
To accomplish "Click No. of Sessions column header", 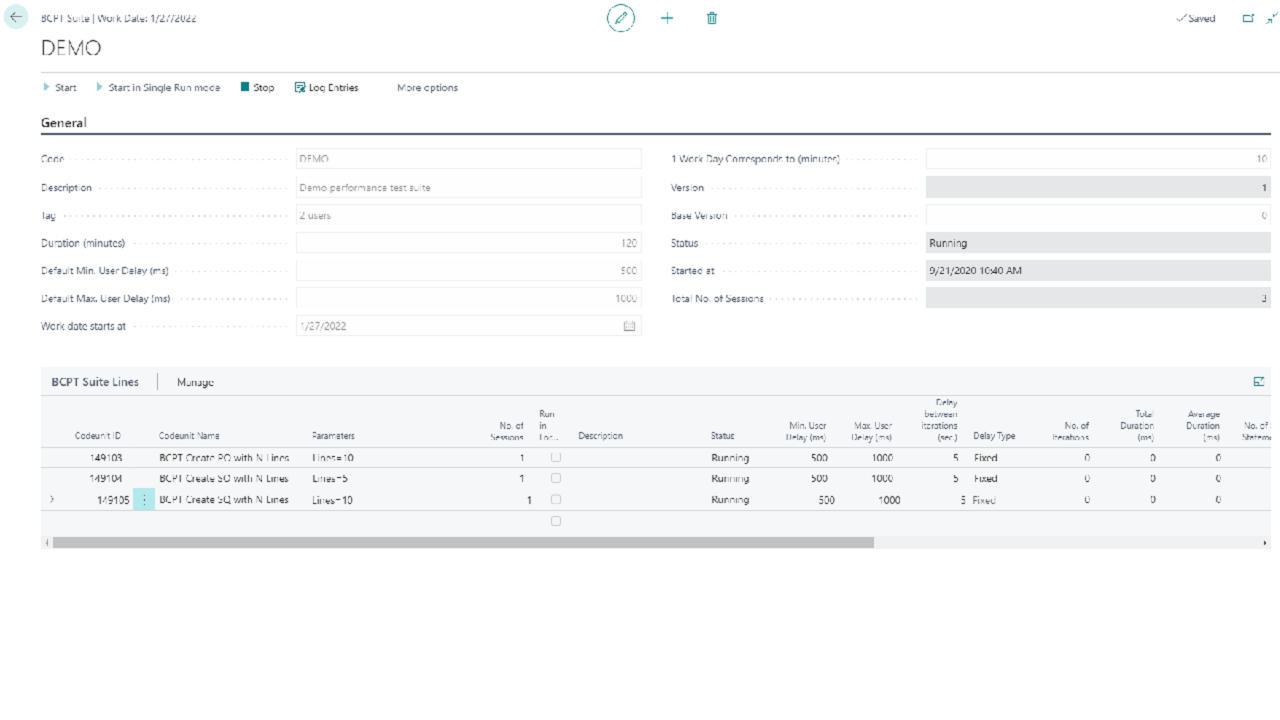I will [506, 431].
